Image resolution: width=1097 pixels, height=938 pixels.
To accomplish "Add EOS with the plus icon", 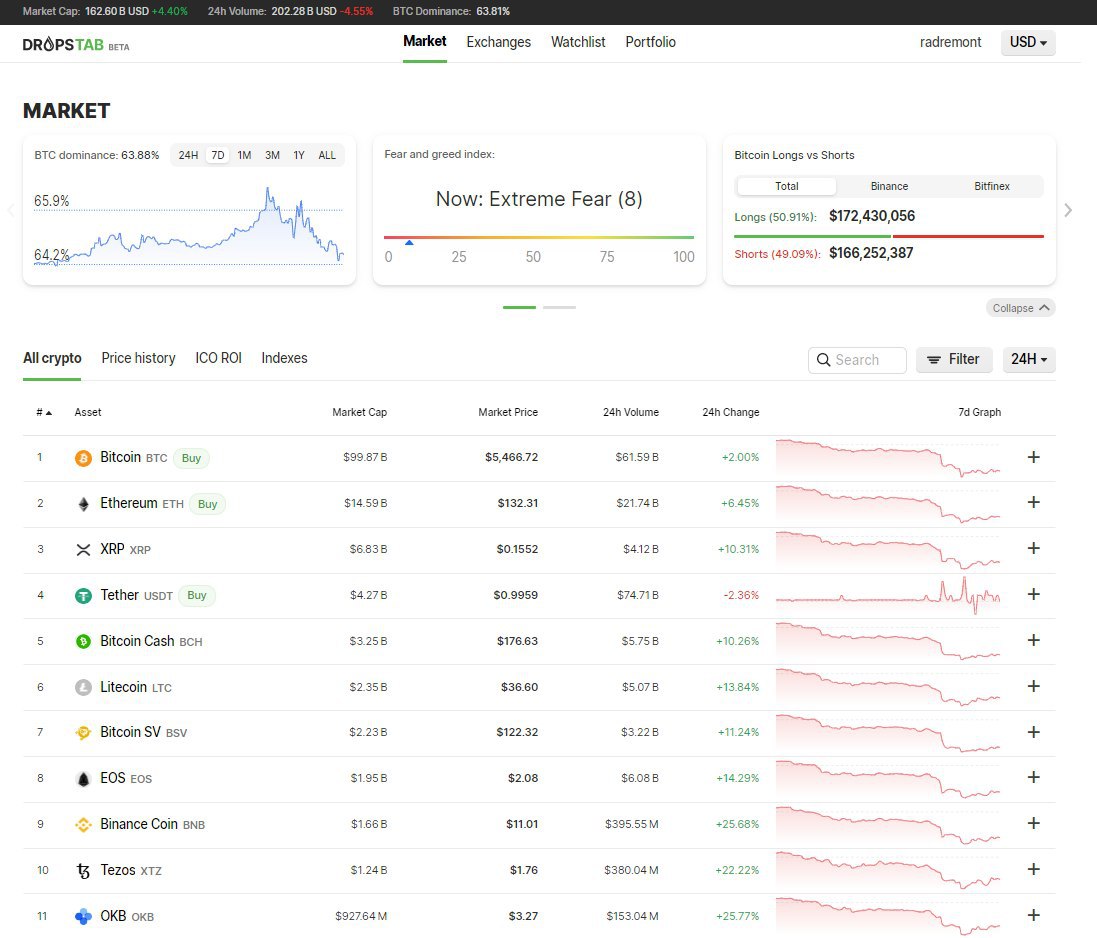I will click(x=1033, y=777).
